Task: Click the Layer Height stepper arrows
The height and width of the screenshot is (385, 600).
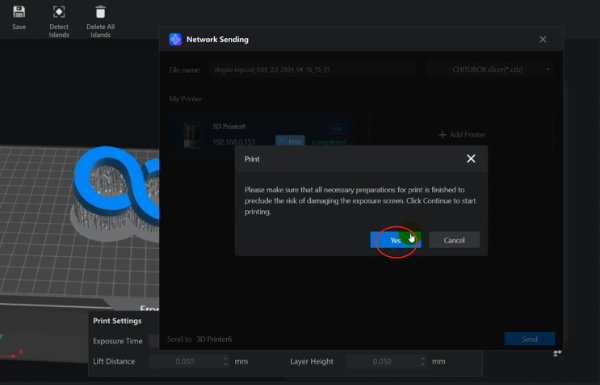Action: click(422, 361)
